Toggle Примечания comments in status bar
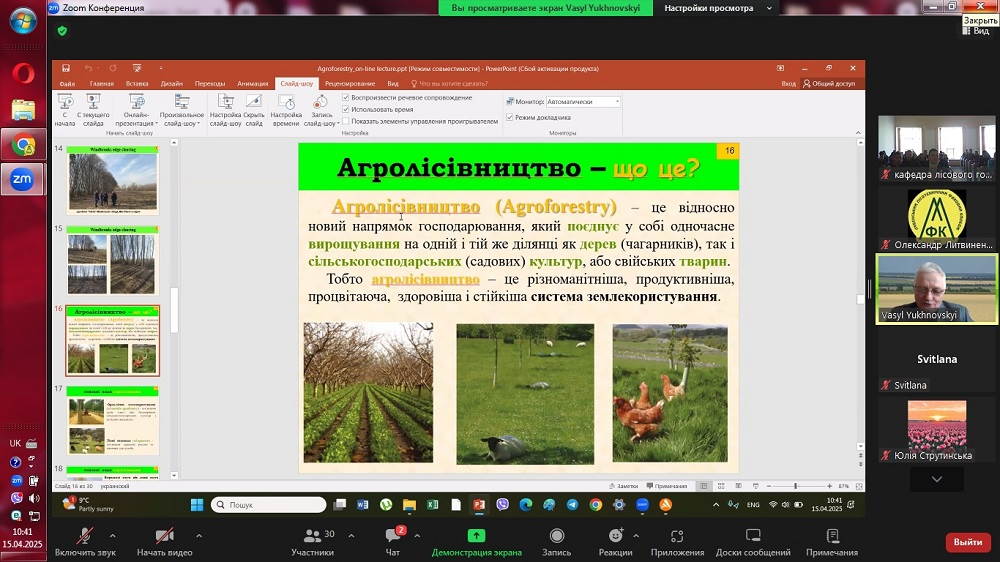 pos(666,486)
